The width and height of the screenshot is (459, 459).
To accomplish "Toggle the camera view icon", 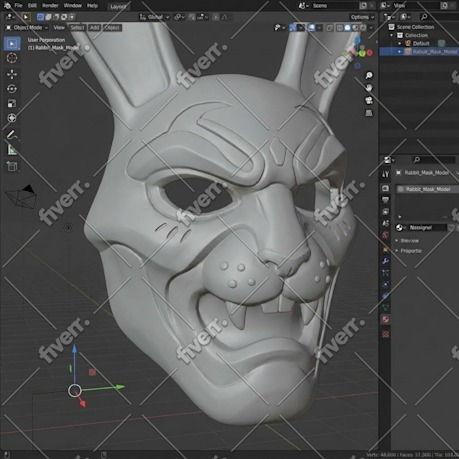I will tap(369, 100).
